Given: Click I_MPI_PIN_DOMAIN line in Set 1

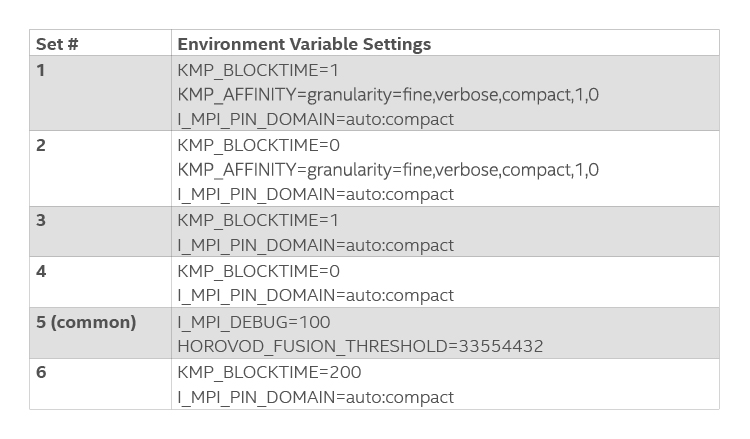Looking at the screenshot, I should click(x=315, y=119).
